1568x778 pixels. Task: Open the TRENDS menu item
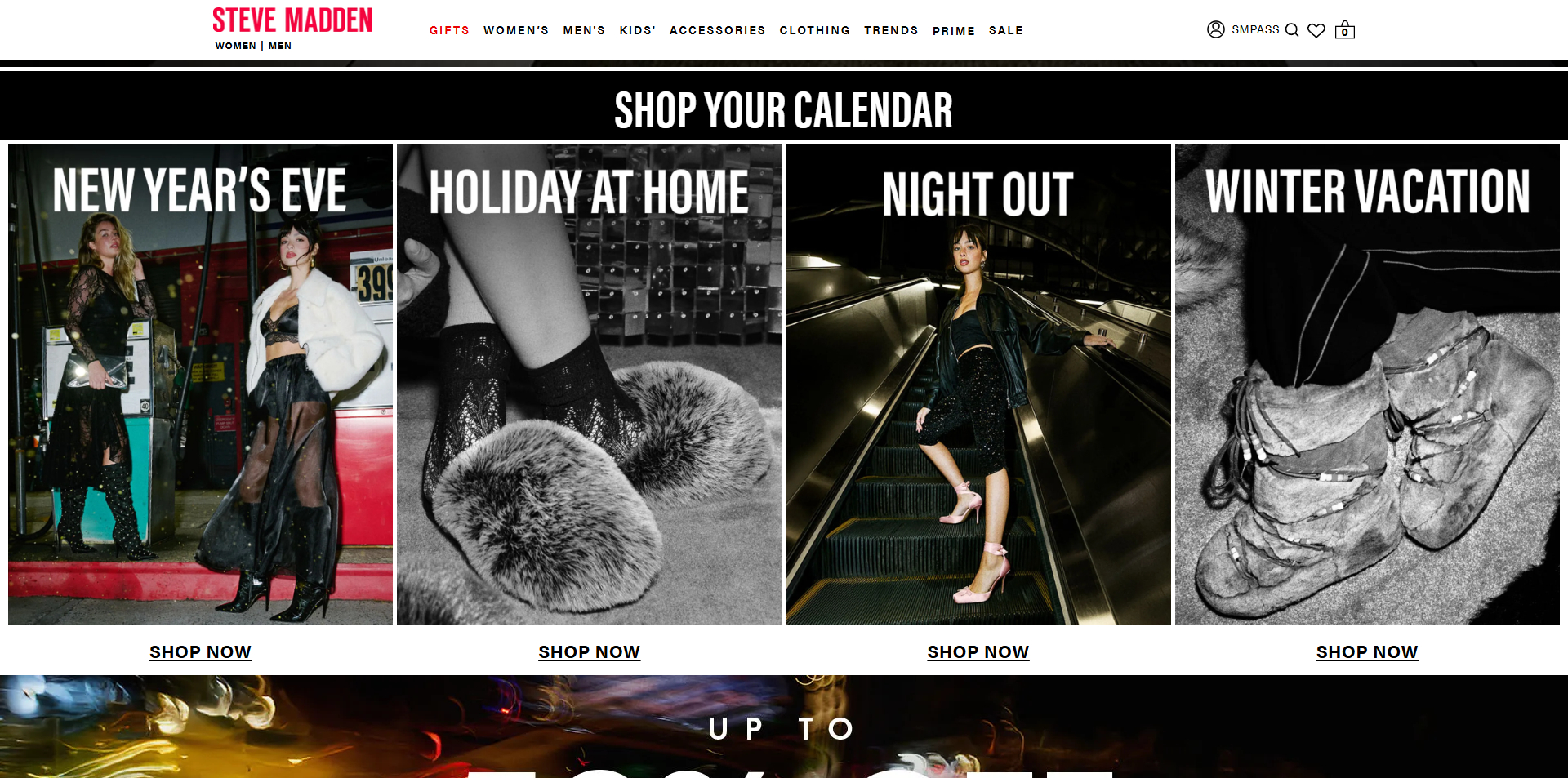(891, 30)
